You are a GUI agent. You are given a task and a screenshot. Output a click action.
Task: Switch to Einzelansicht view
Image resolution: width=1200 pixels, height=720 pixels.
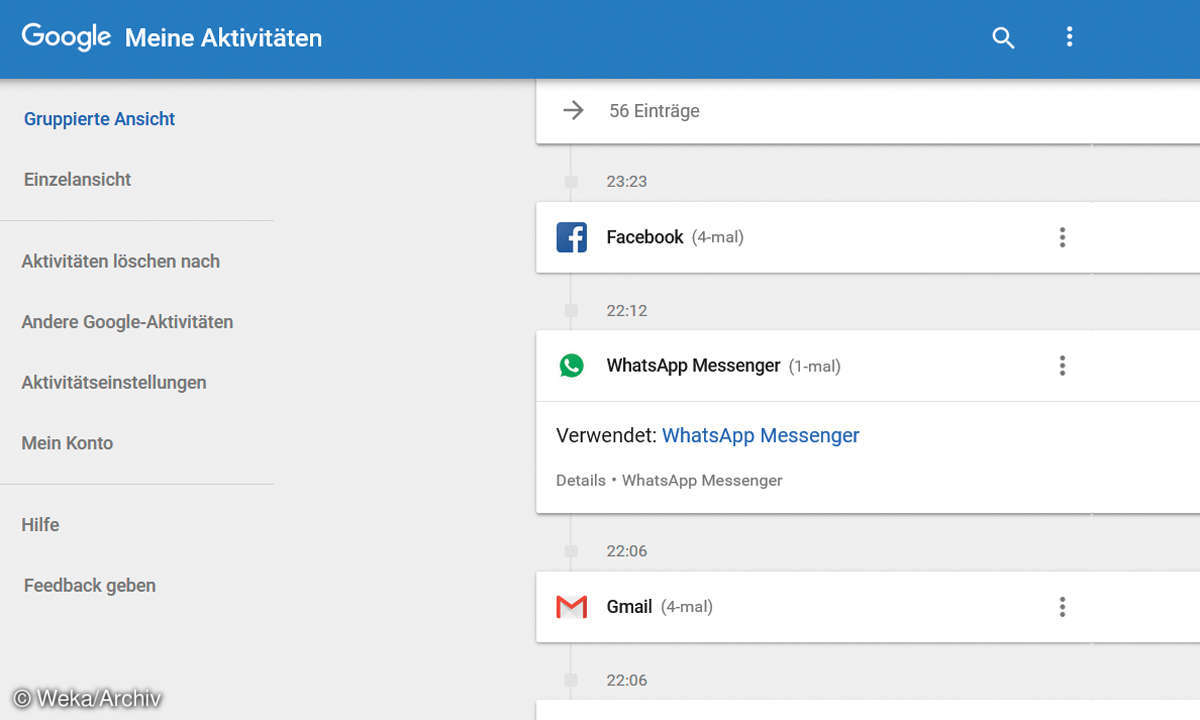click(78, 180)
